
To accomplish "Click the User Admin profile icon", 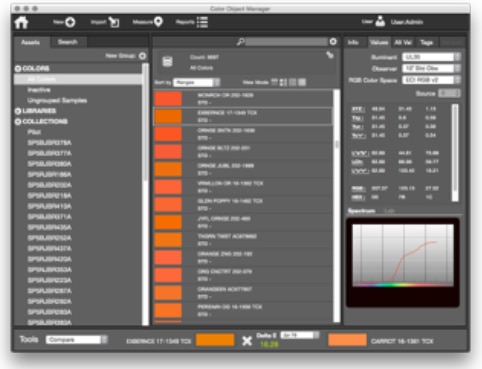I will [x=380, y=21].
